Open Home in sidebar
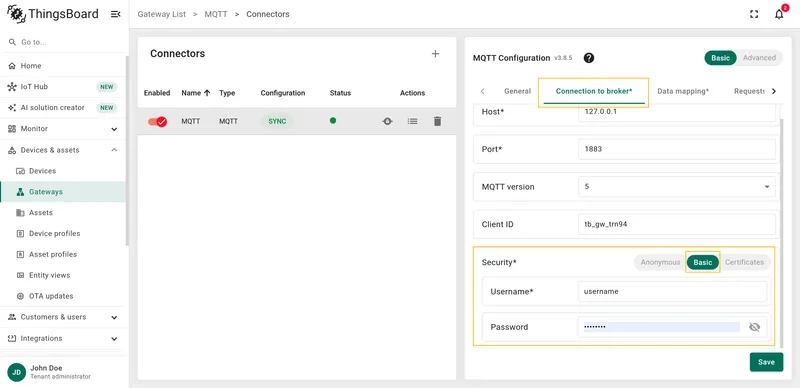The width and height of the screenshot is (800, 388). (x=62, y=66)
